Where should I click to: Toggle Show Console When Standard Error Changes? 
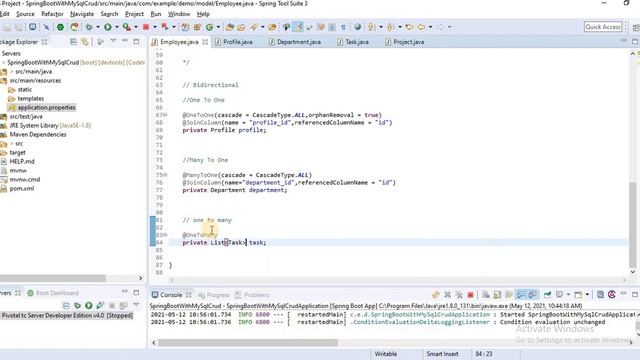tap(533, 295)
